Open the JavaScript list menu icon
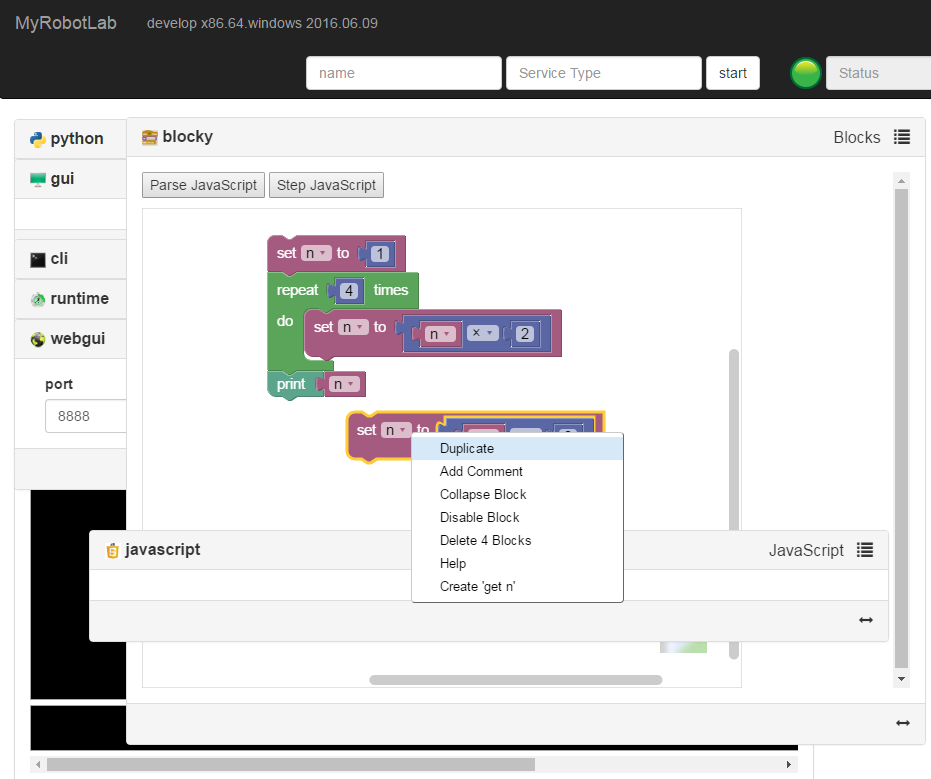The width and height of the screenshot is (931, 779). (864, 550)
